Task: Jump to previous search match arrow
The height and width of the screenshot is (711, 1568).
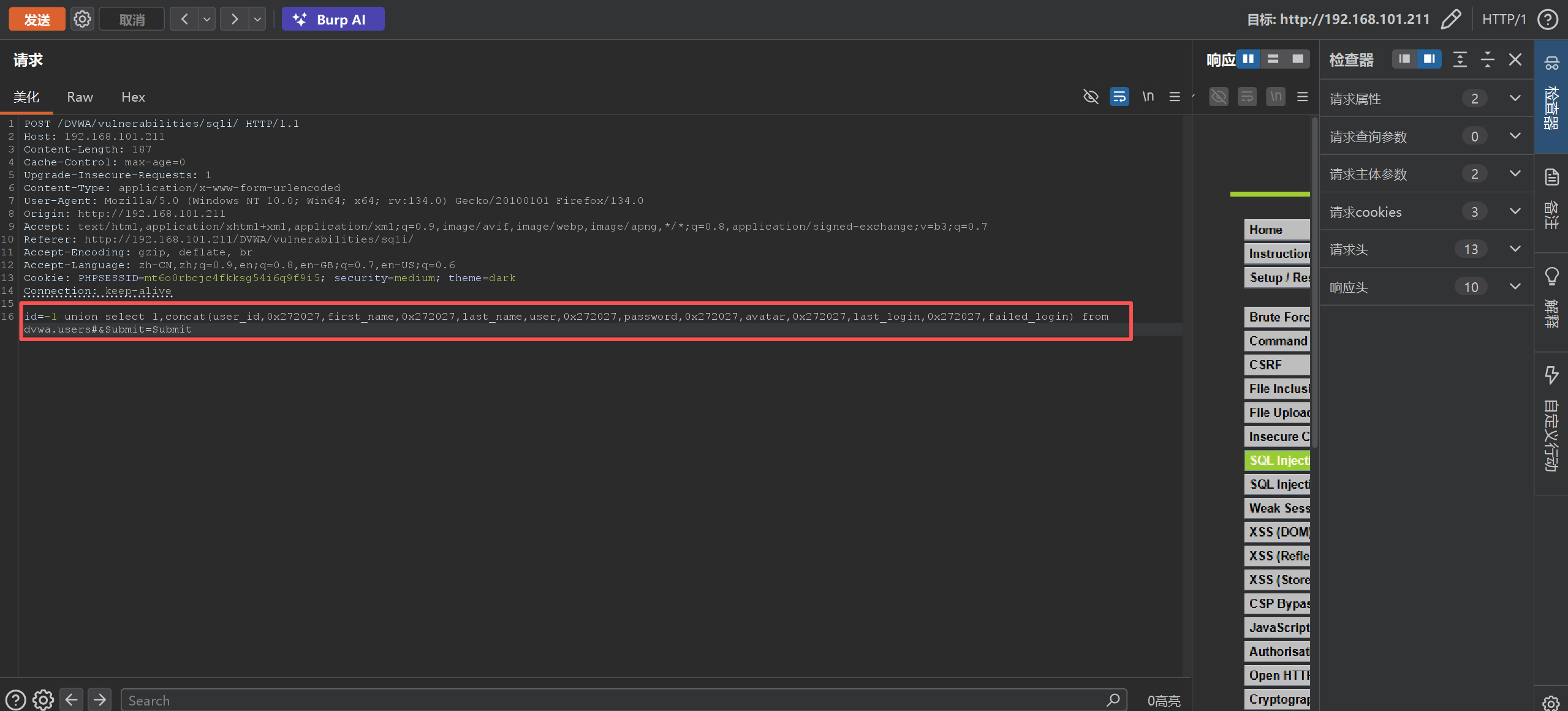Action: [x=71, y=699]
